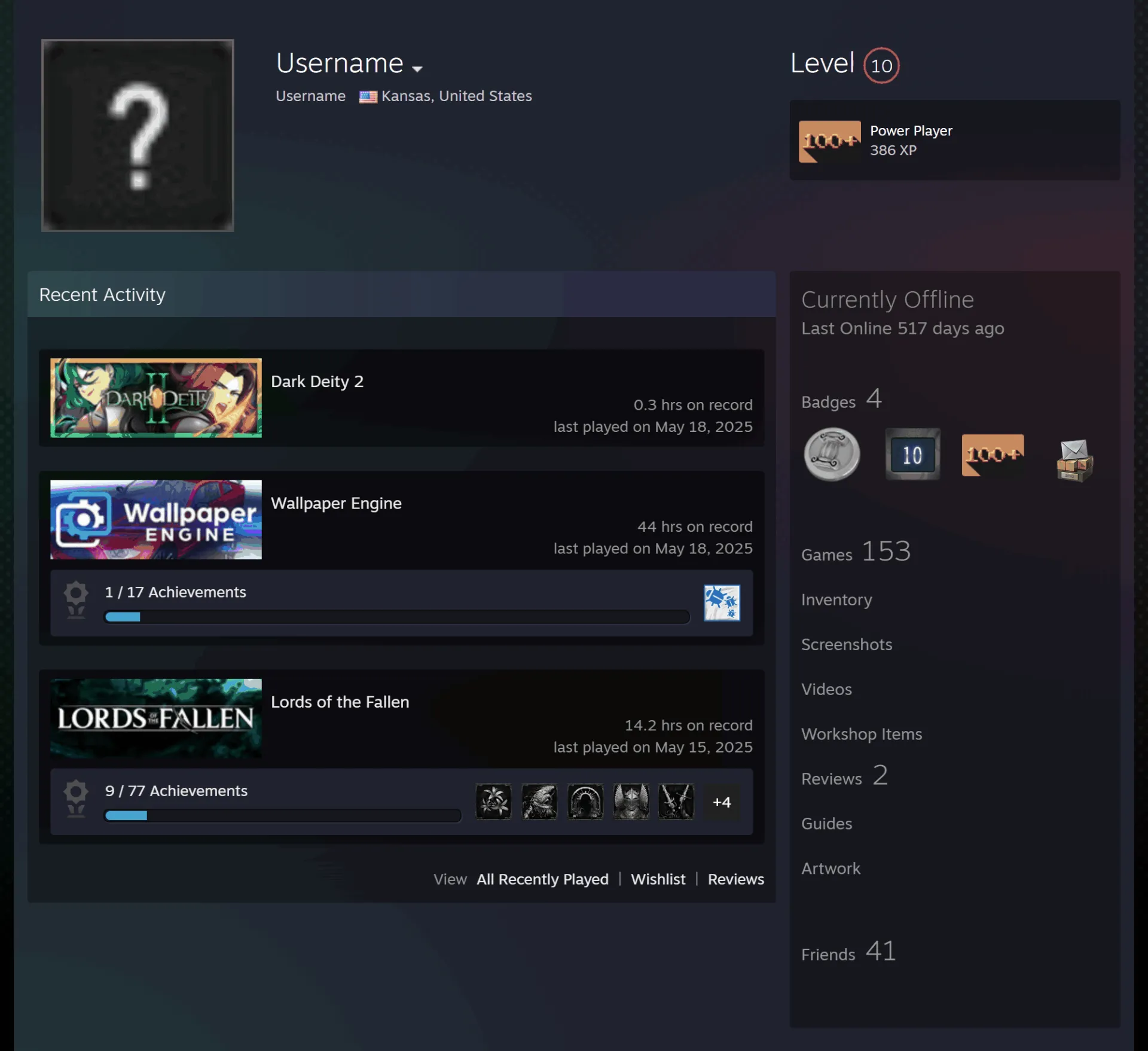The height and width of the screenshot is (1051, 1148).
Task: View All Recently Played games
Action: tap(542, 879)
